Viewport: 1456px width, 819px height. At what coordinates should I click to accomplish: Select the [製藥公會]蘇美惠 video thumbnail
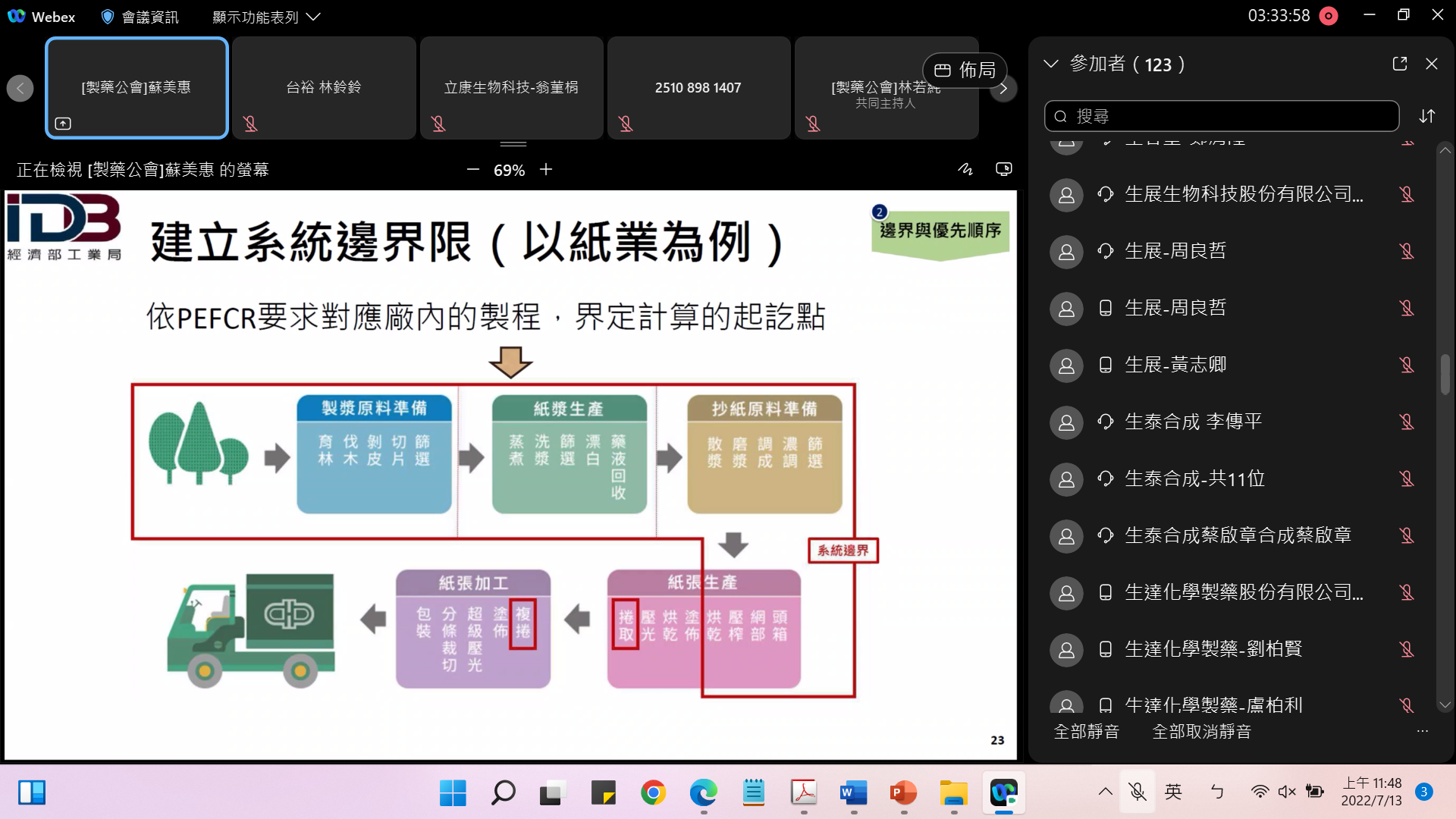click(x=136, y=88)
